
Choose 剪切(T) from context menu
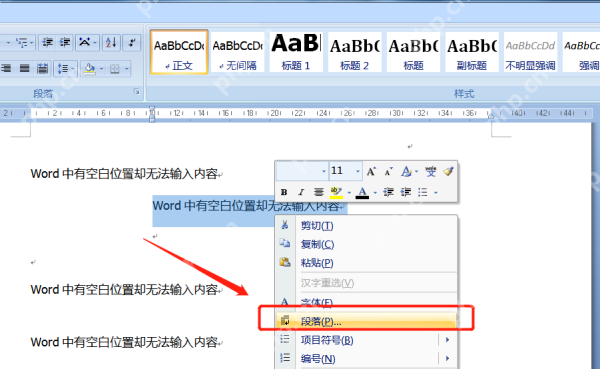point(366,225)
